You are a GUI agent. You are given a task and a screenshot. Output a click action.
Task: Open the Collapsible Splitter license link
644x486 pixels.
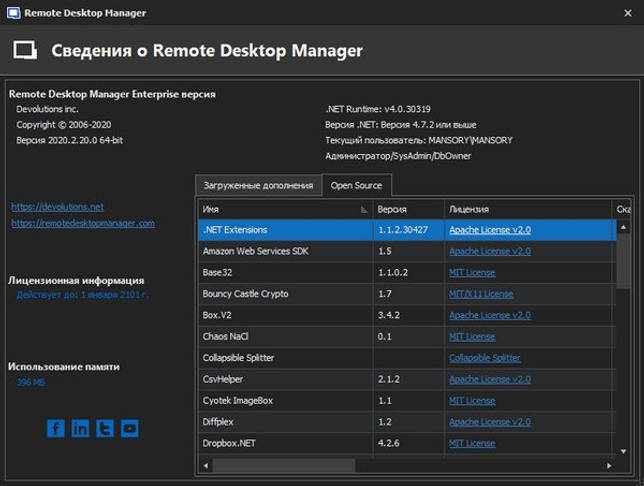tap(485, 358)
